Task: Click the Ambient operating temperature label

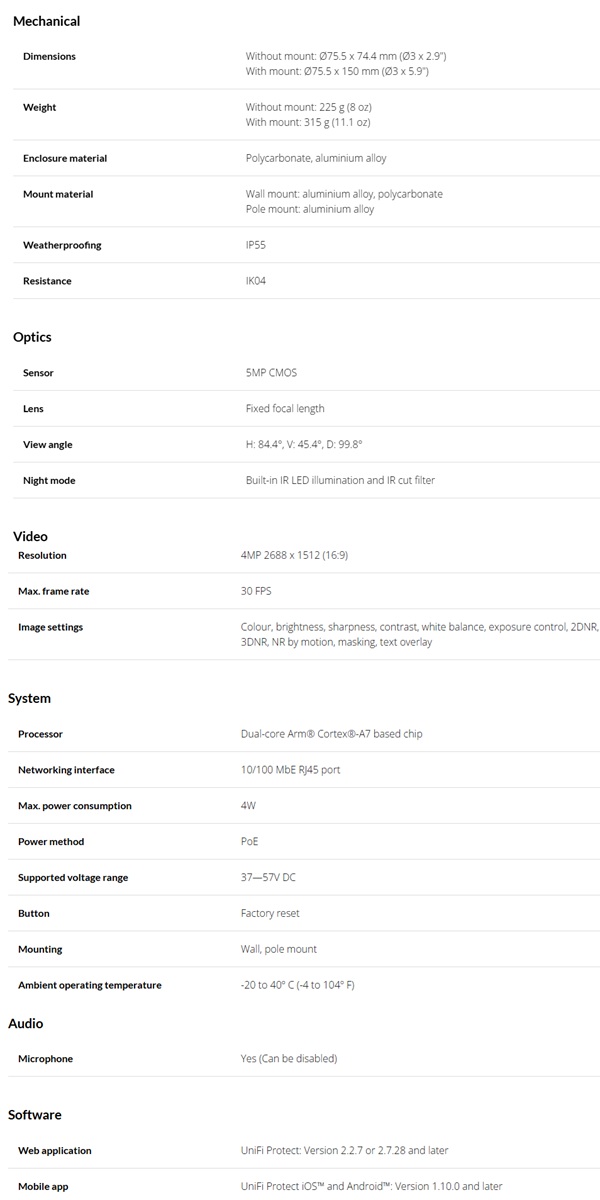Action: point(90,985)
